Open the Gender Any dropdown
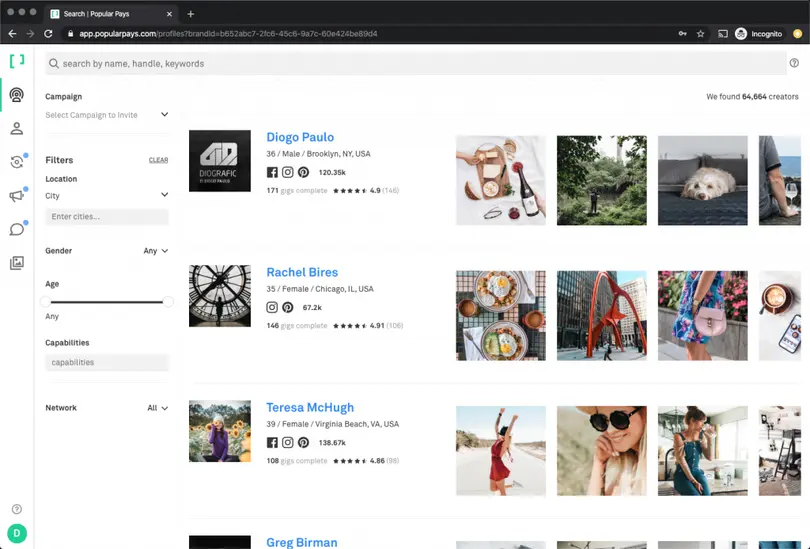The image size is (810, 549). 155,251
